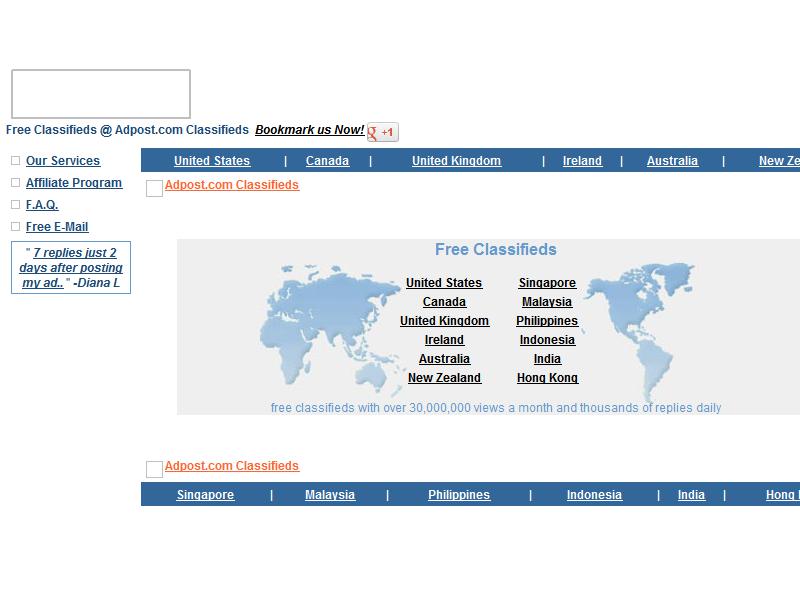Open the upper Adpost.com Classifieds text link
The image size is (800, 600).
click(232, 185)
